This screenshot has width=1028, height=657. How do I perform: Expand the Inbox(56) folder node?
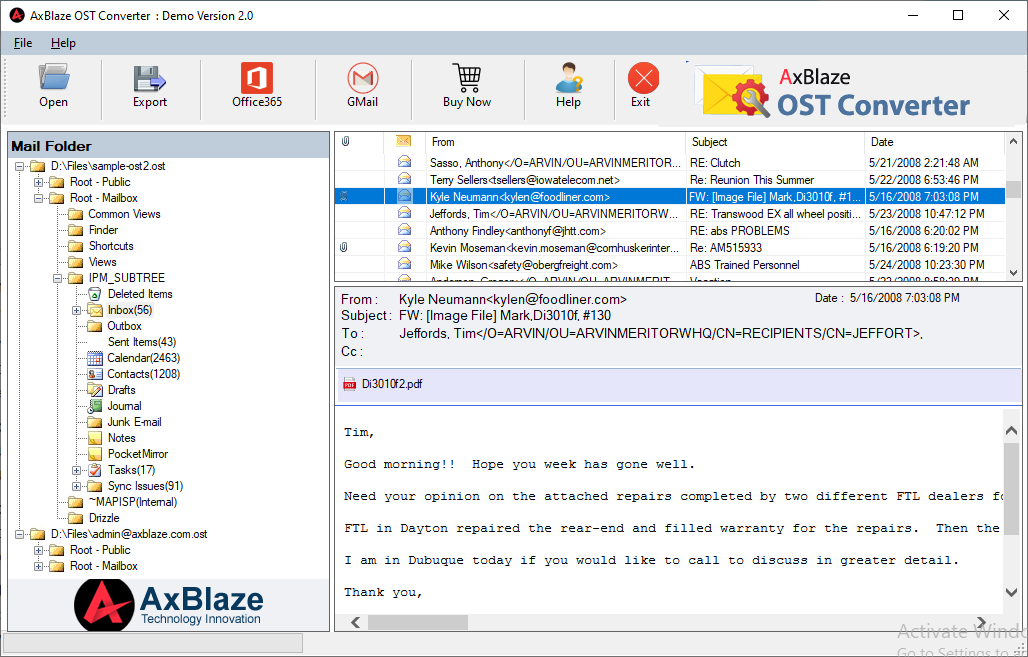77,310
